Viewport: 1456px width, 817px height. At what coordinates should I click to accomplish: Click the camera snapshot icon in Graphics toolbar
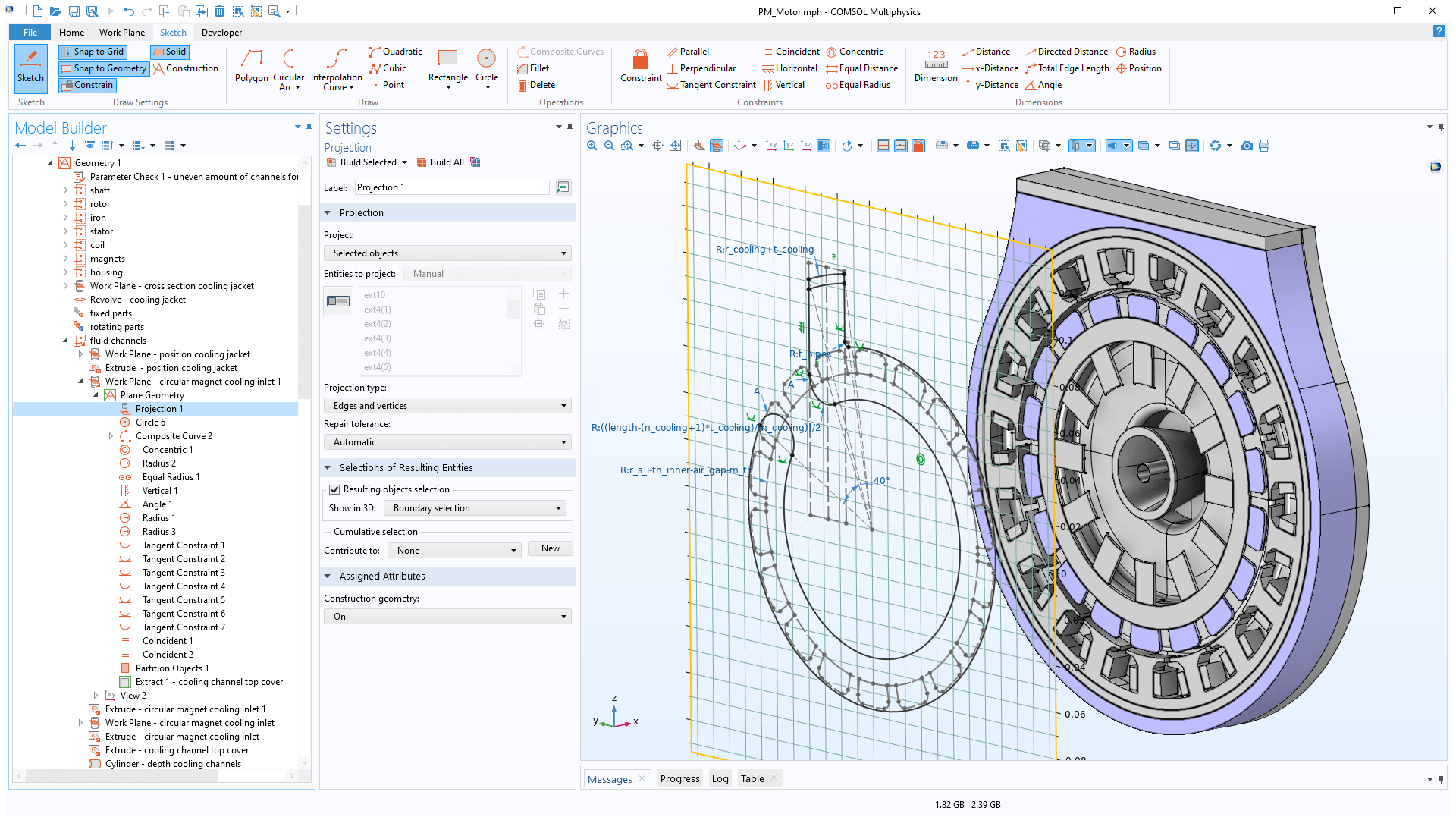1246,145
